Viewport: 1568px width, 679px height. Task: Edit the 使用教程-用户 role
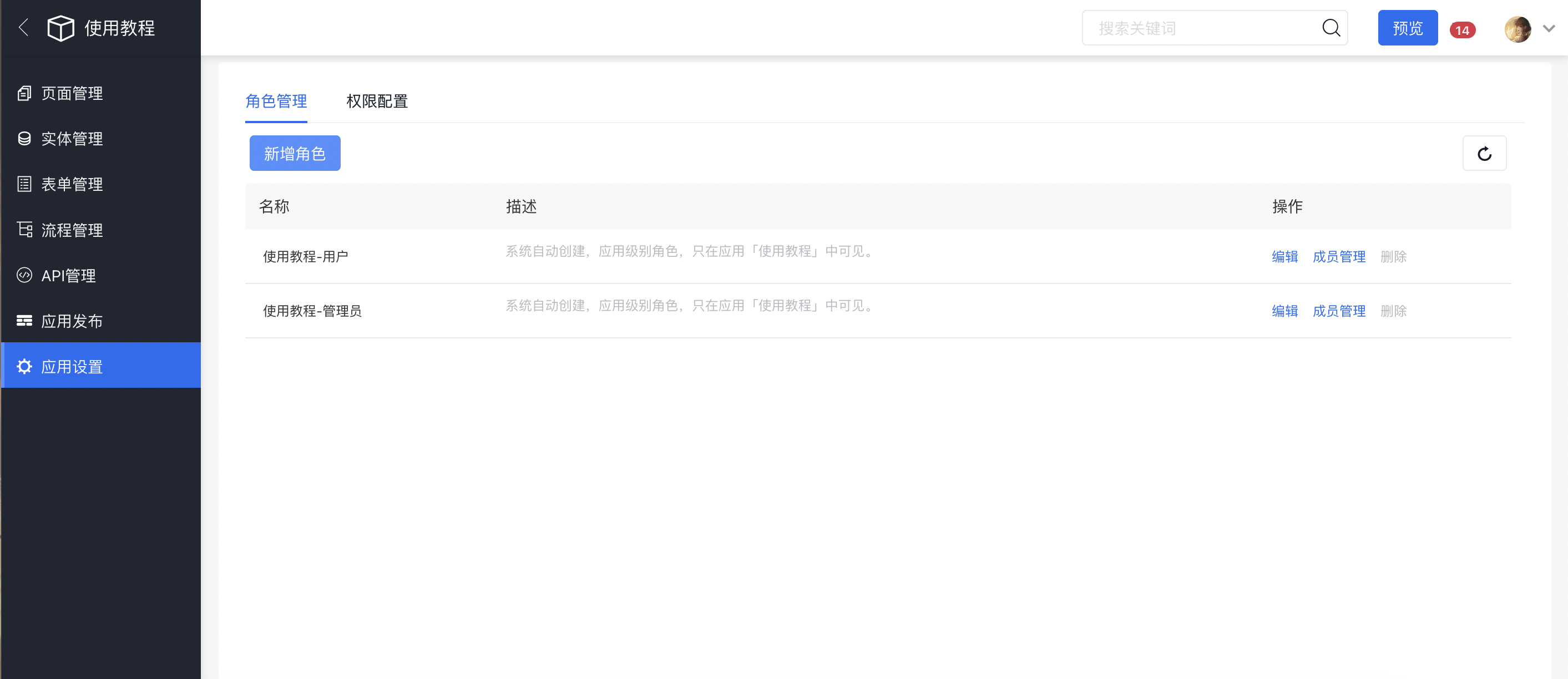[1284, 257]
